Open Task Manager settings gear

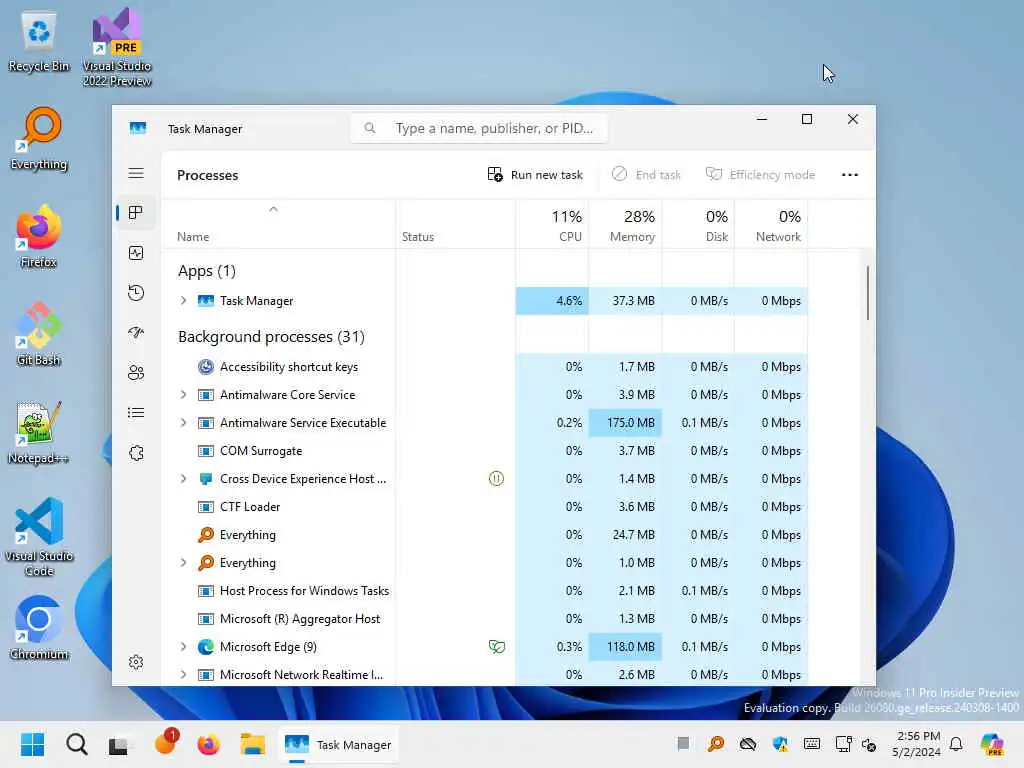tap(136, 662)
